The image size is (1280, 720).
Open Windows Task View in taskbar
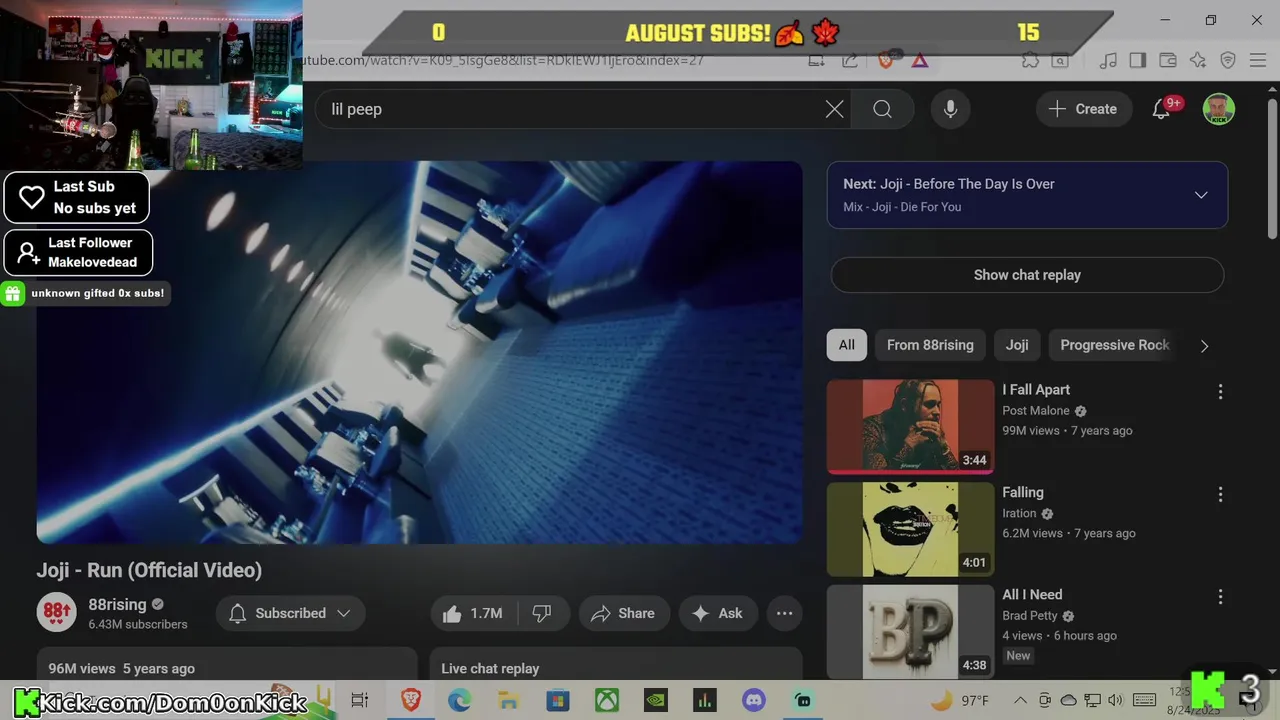(360, 700)
